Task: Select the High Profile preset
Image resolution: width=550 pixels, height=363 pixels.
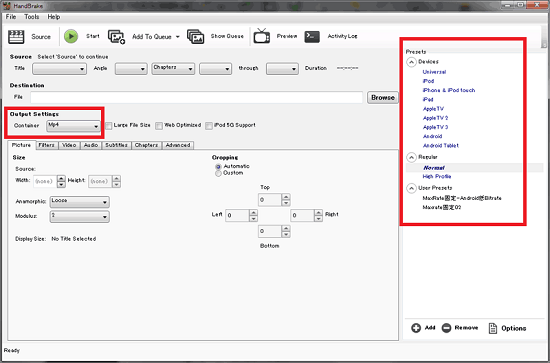Action: click(x=437, y=176)
